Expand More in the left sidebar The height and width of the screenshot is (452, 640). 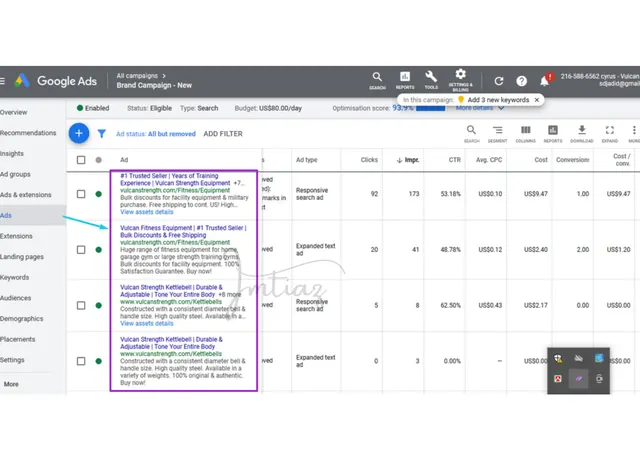pyautogui.click(x=11, y=384)
